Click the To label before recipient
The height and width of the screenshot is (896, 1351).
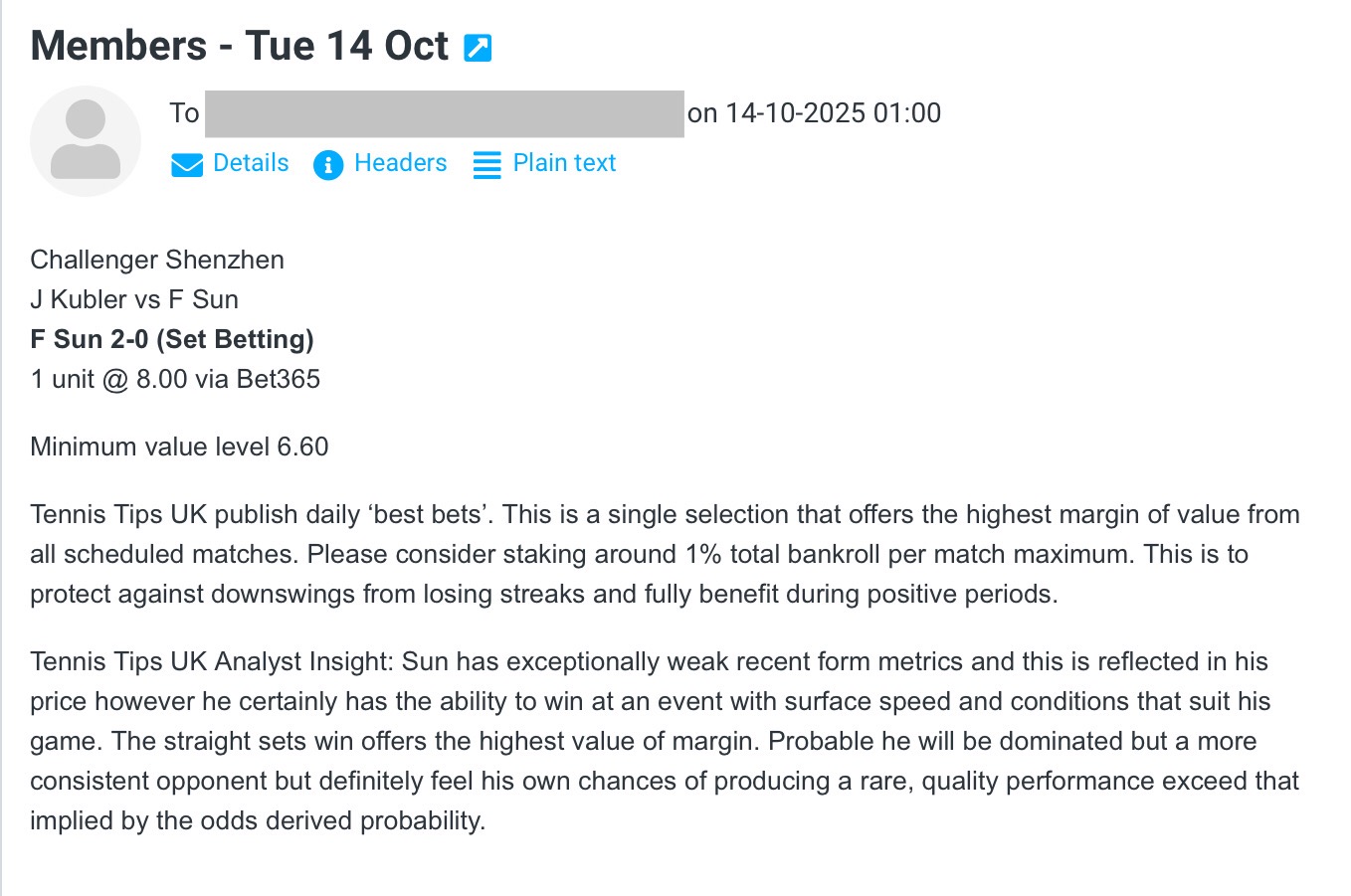click(184, 113)
